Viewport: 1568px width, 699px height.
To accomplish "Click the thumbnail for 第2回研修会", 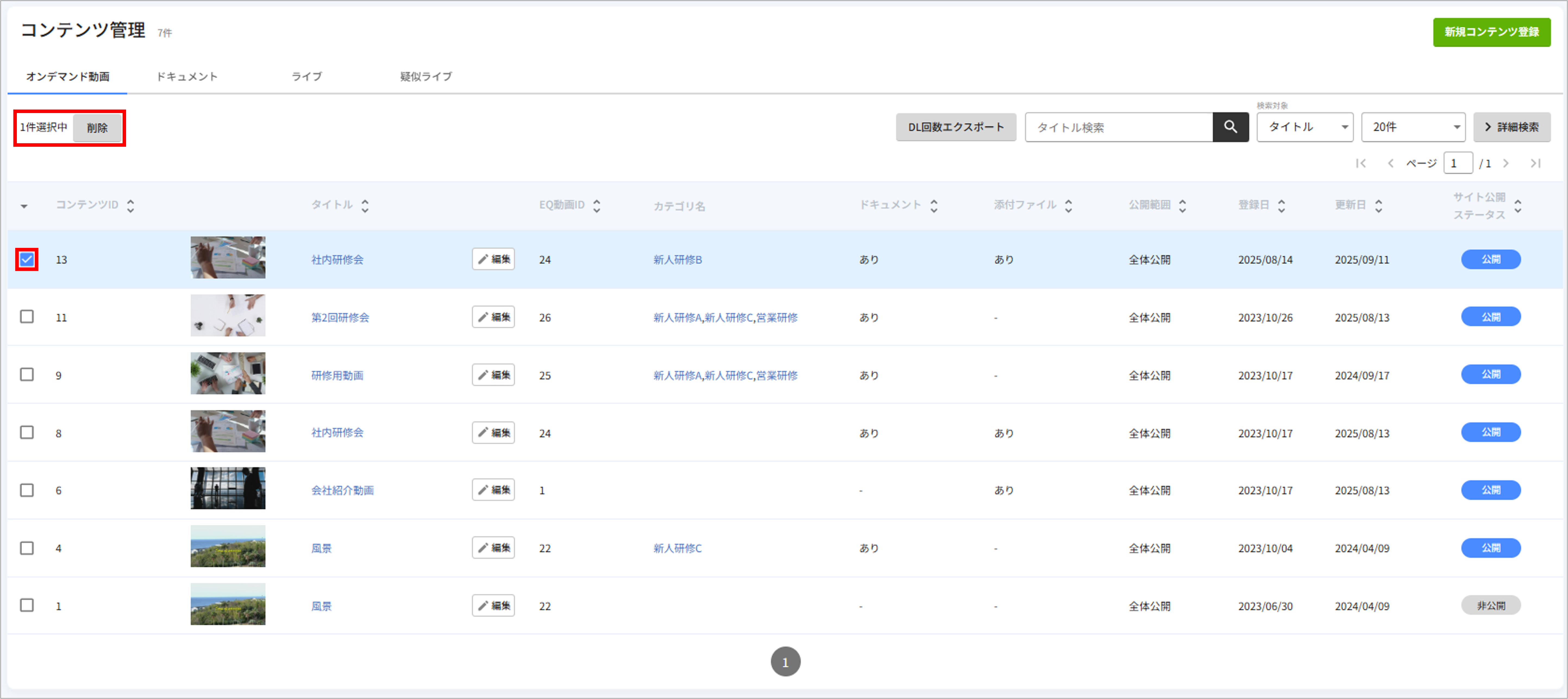I will 228,316.
